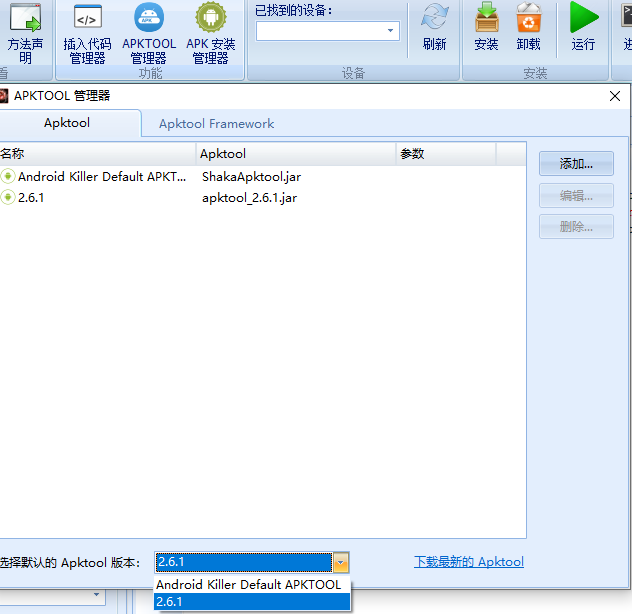Viewport: 632px width, 614px height.
Task: Click the ShakaApktool.jar cell
Action: click(x=252, y=177)
